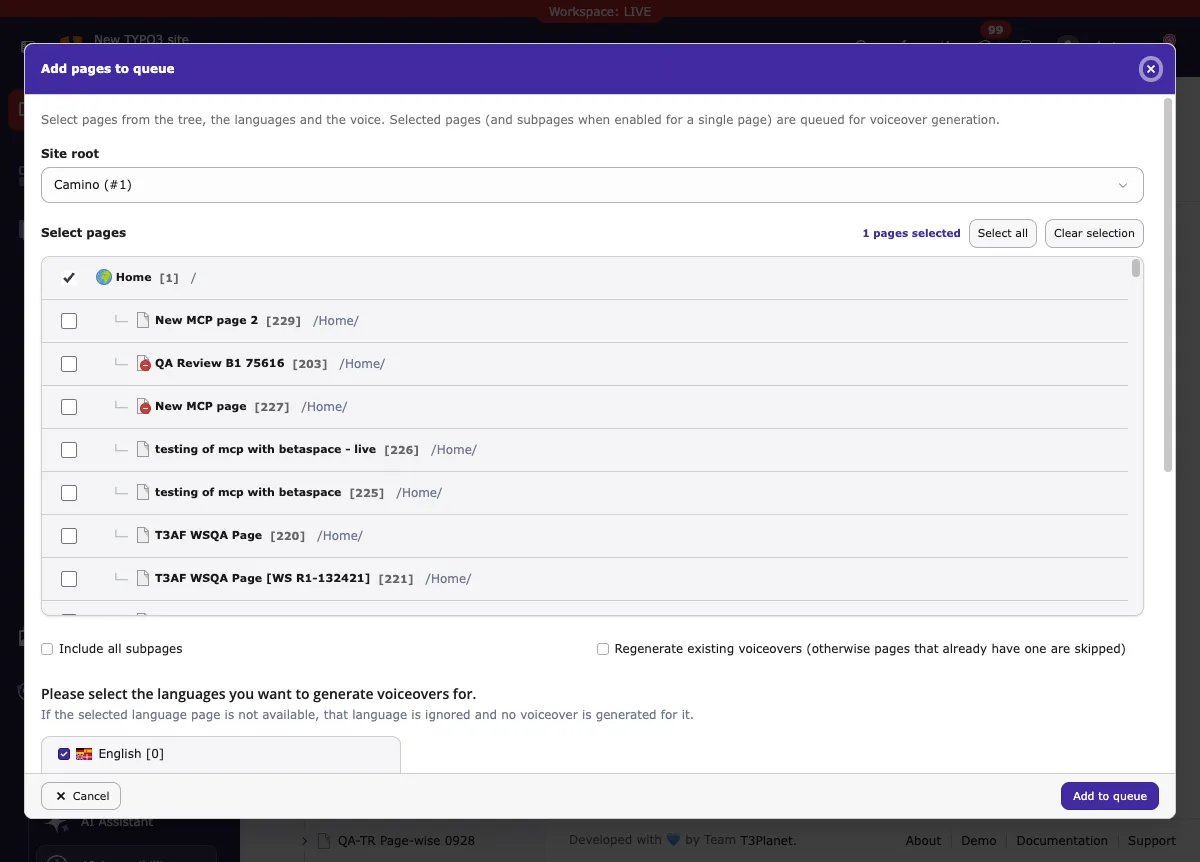This screenshot has width=1200, height=862.
Task: Click the hidden page icon of QA Review B1 75616
Action: point(143,363)
